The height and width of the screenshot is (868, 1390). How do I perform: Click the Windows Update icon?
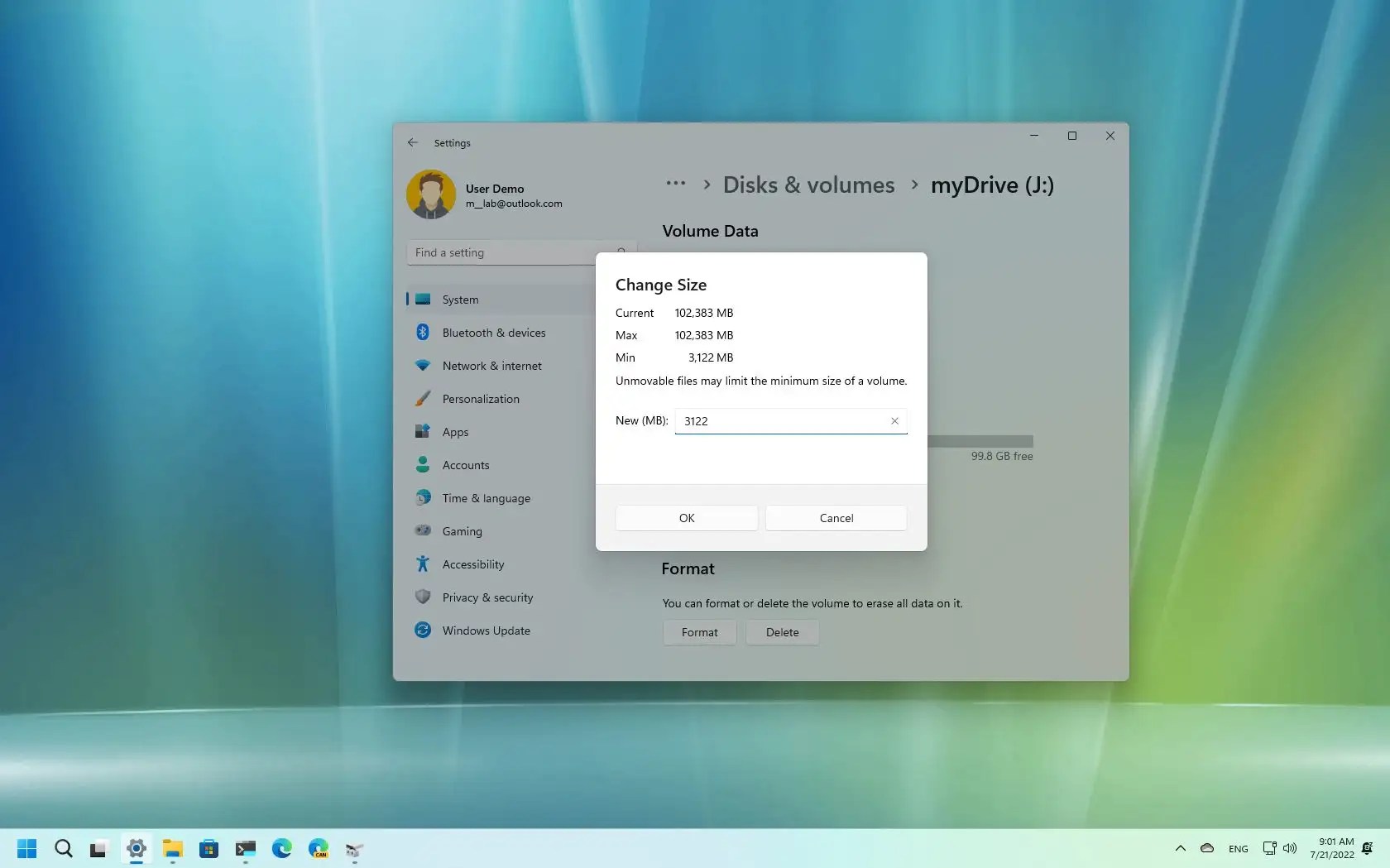[423, 630]
